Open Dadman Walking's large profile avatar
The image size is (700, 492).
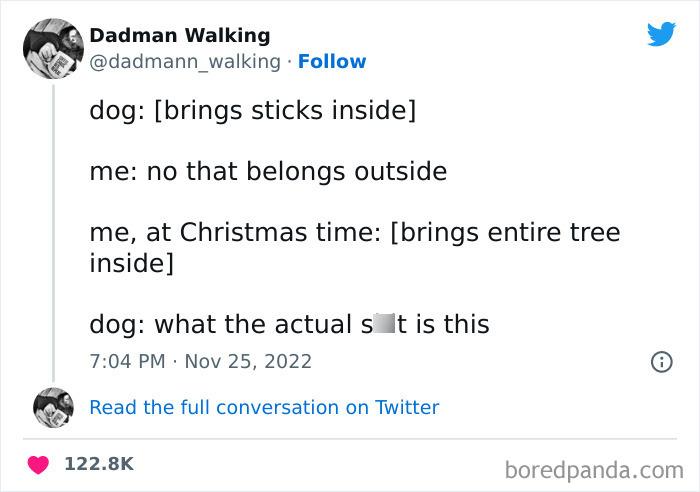point(53,49)
